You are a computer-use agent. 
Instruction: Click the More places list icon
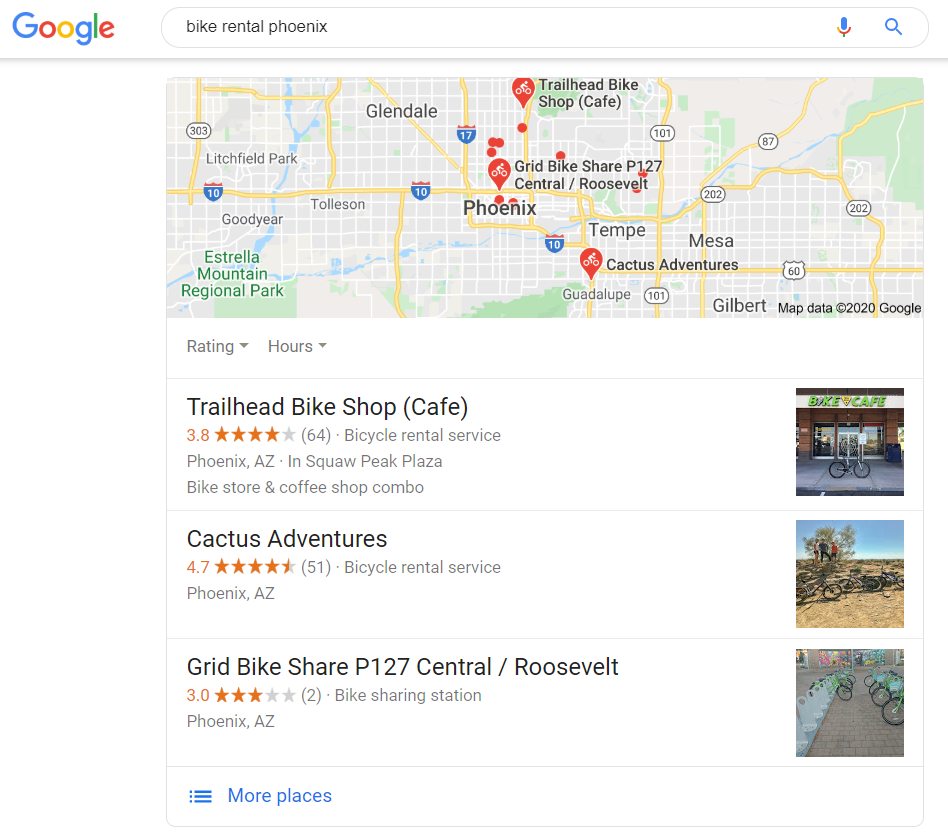click(x=200, y=796)
